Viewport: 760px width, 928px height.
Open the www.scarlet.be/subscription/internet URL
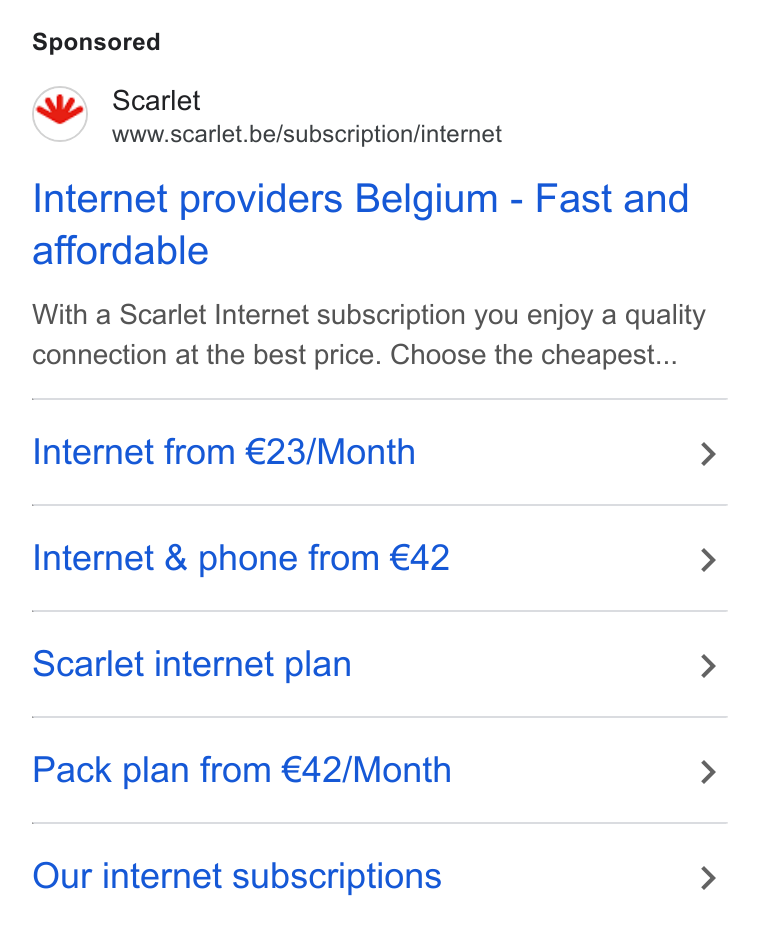tap(307, 134)
